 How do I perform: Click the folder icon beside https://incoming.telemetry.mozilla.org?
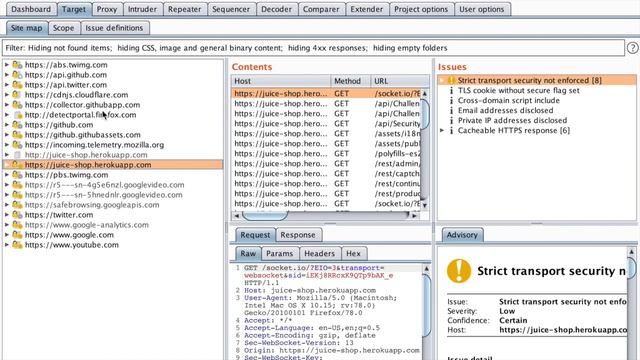pos(17,144)
